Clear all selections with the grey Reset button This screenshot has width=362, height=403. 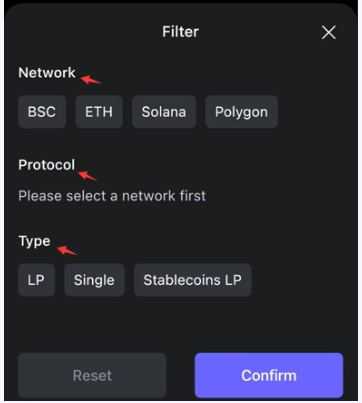coord(92,375)
